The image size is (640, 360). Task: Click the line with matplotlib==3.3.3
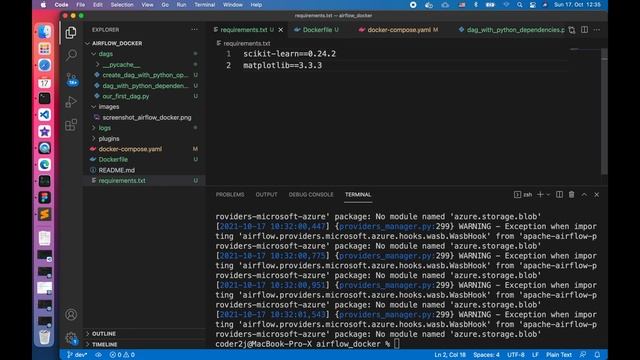click(282, 65)
